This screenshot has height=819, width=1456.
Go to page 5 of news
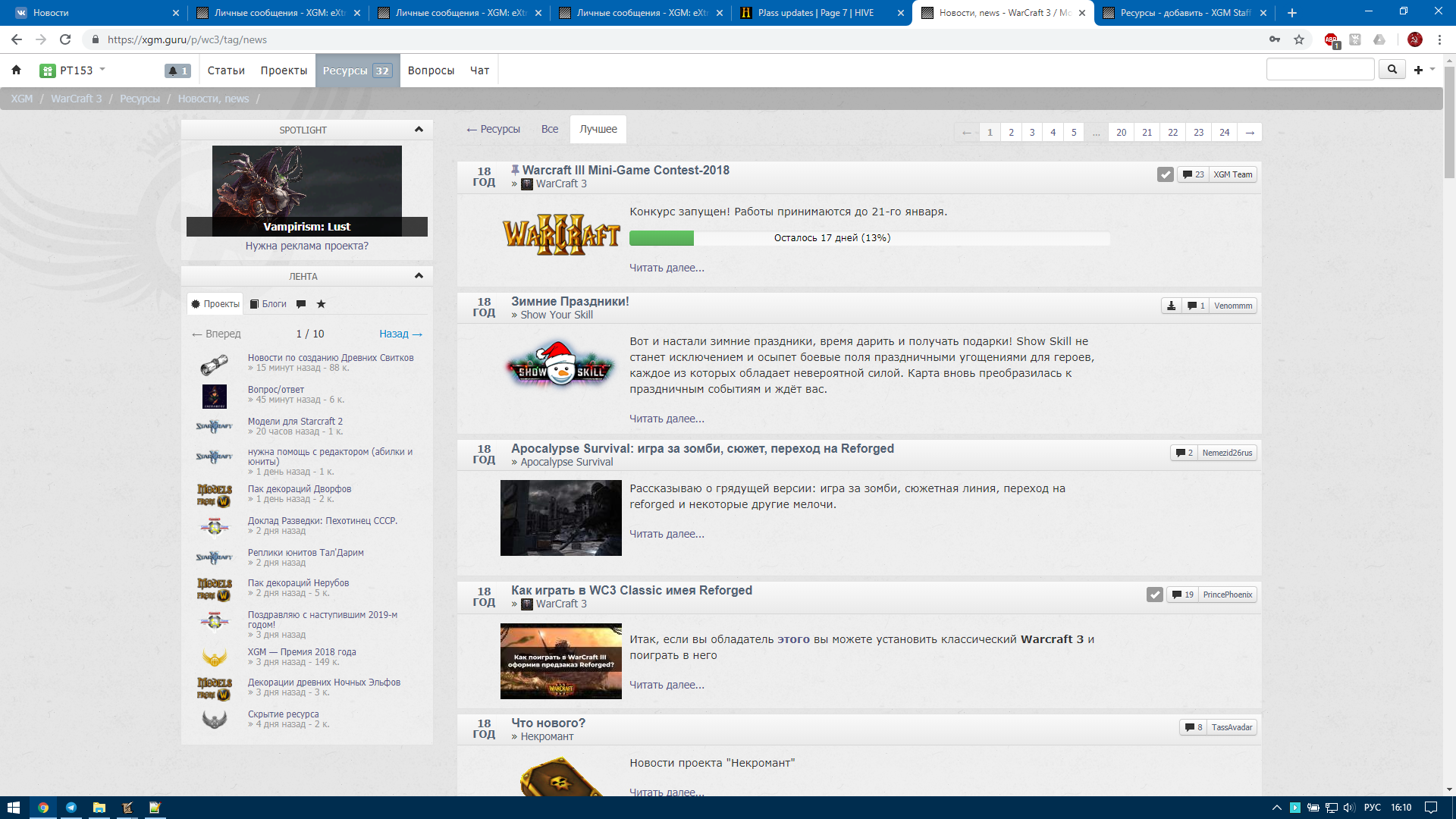tap(1074, 132)
